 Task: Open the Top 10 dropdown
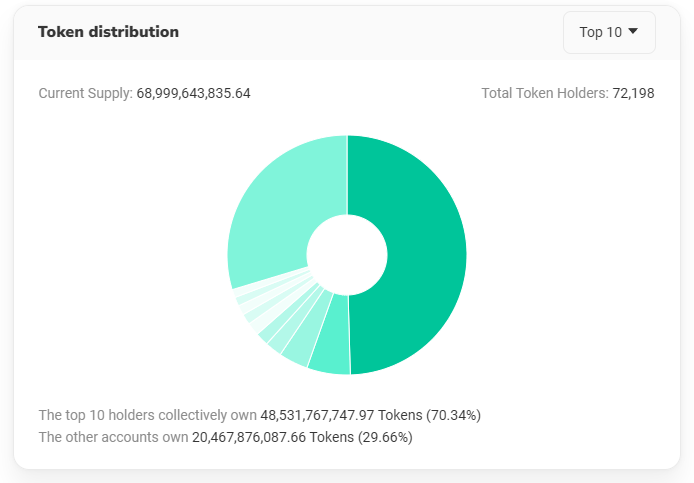[x=609, y=32]
